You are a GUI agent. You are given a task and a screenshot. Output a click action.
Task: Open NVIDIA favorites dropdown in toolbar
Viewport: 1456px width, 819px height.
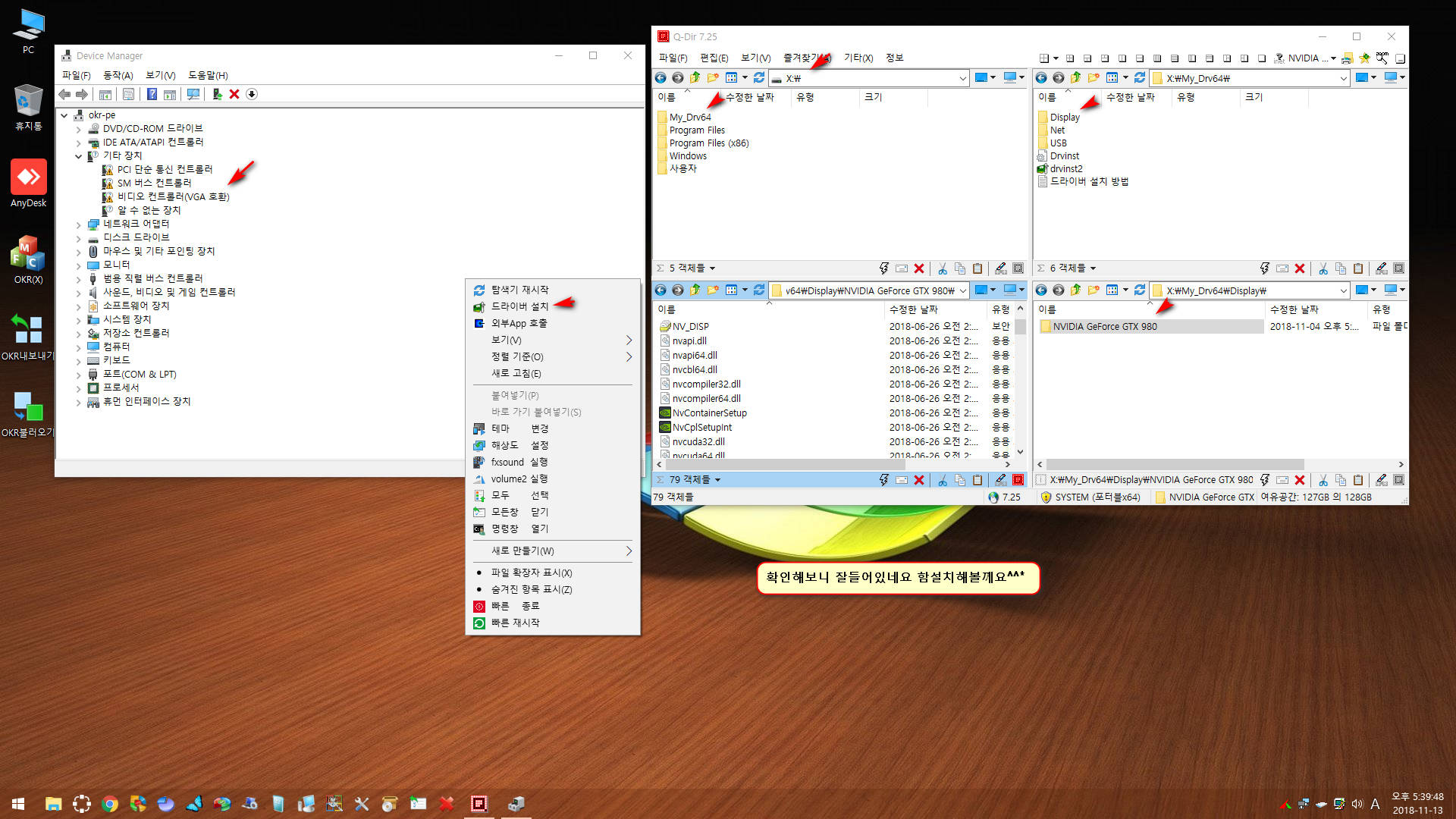(x=1333, y=58)
